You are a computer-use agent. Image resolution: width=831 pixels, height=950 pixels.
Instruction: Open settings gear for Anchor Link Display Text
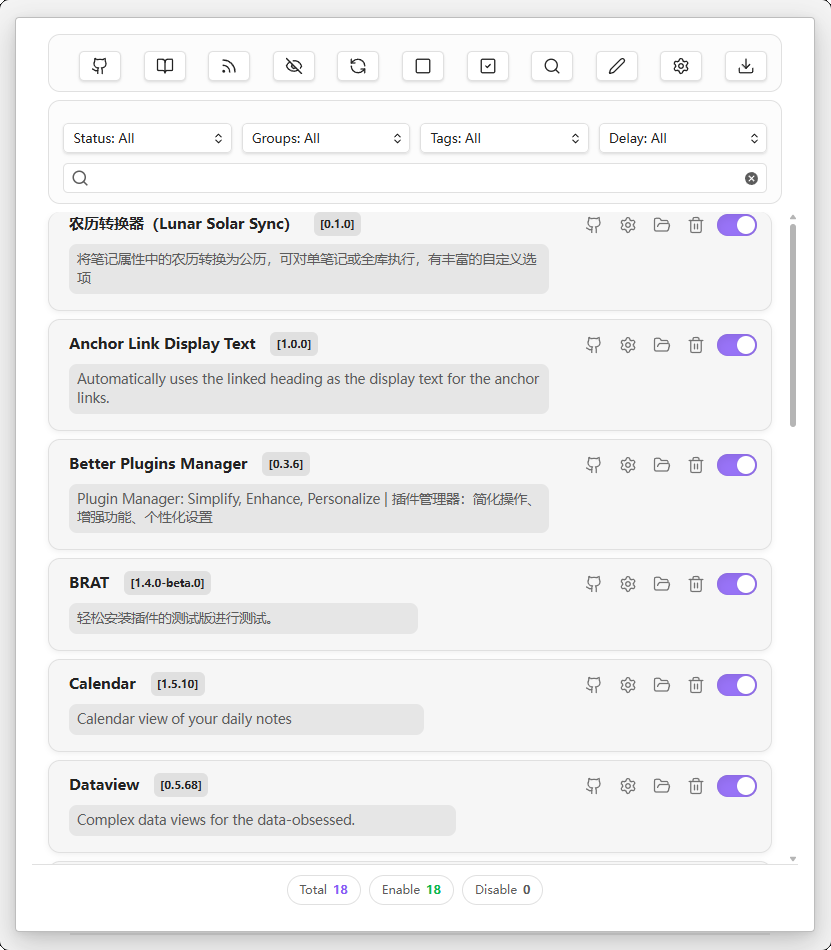pyautogui.click(x=627, y=345)
